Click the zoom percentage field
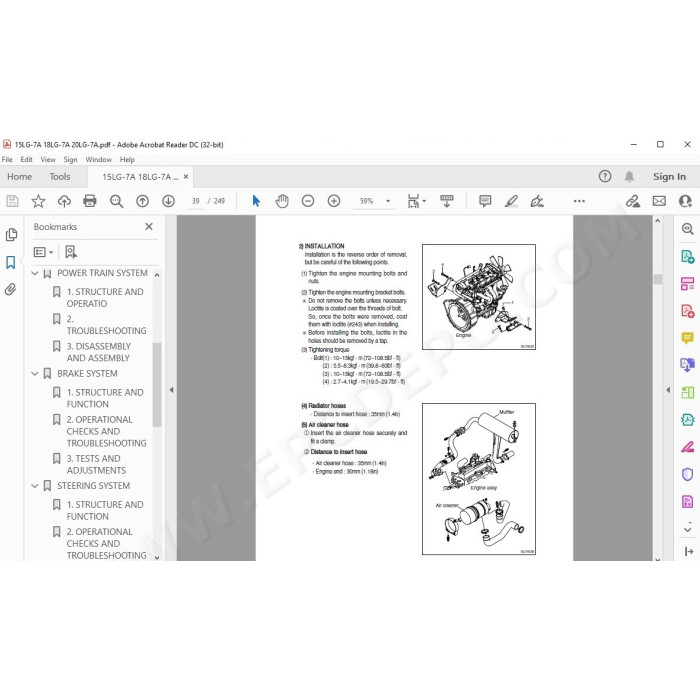 point(366,201)
